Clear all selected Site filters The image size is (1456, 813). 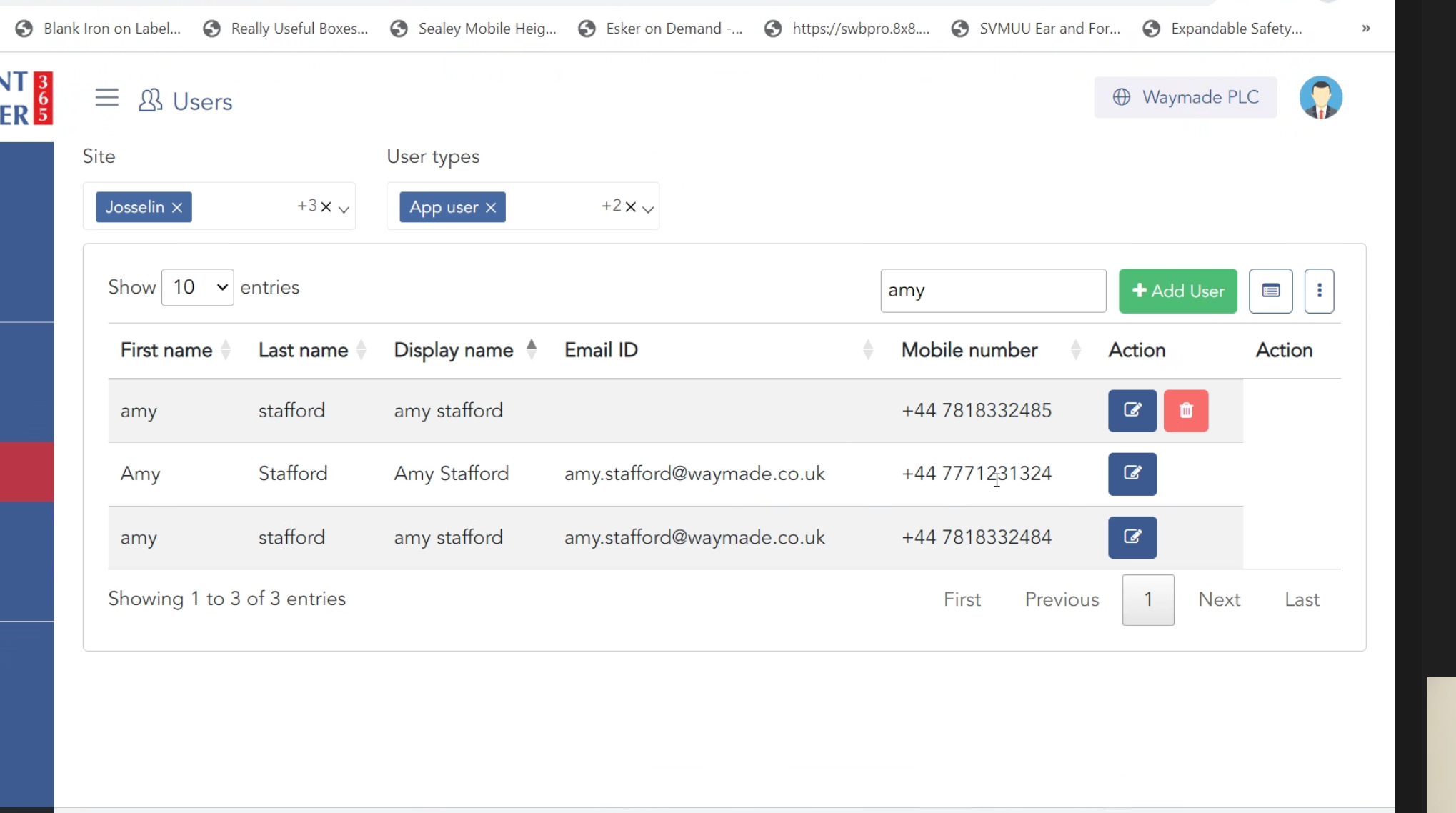click(x=326, y=207)
